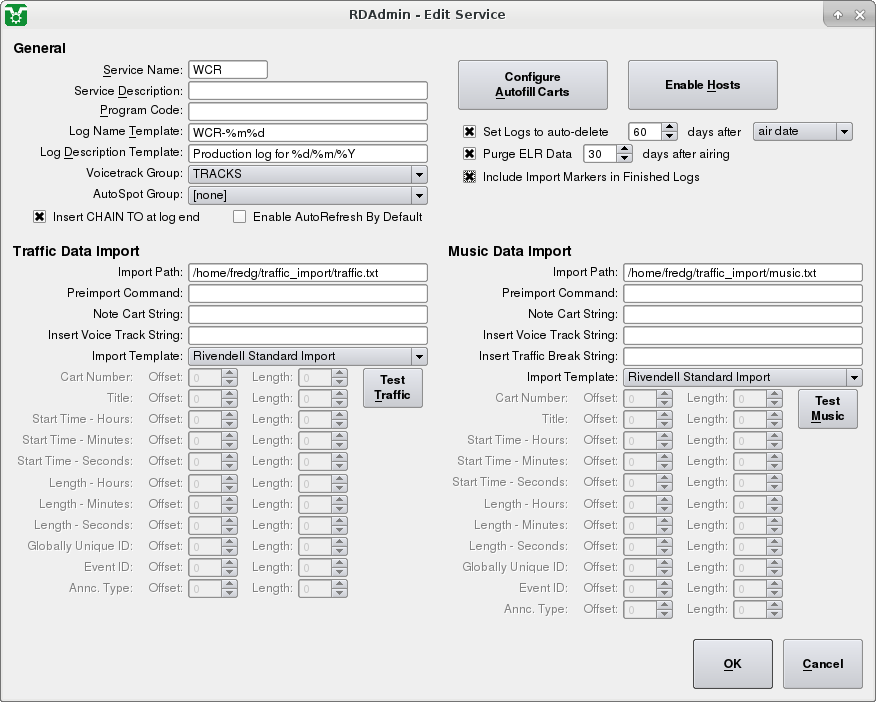Toggle Set Logs to auto-delete
Screen dimensions: 876x702
point(469,130)
